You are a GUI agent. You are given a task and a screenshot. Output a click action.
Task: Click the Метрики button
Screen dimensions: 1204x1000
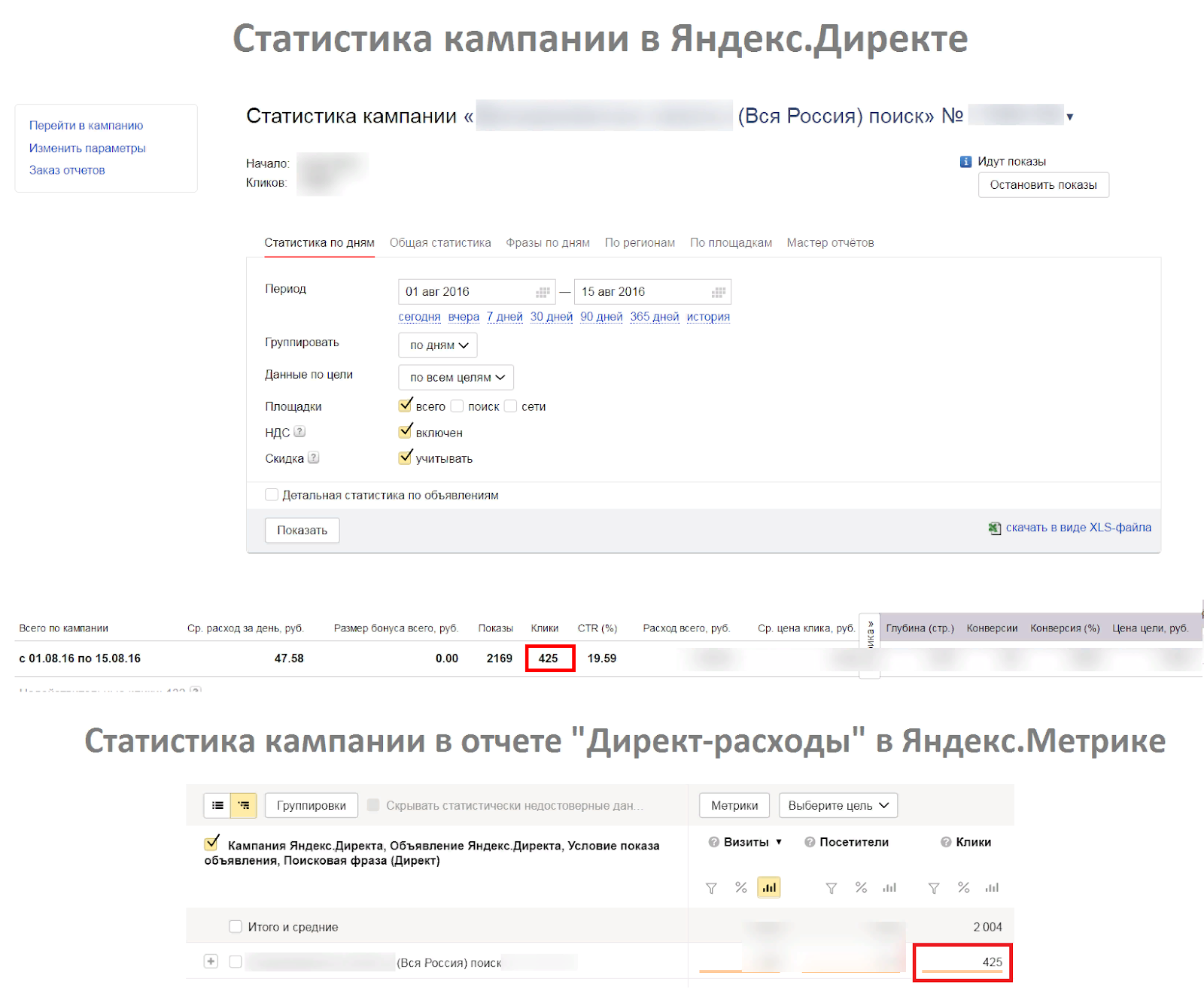click(734, 805)
